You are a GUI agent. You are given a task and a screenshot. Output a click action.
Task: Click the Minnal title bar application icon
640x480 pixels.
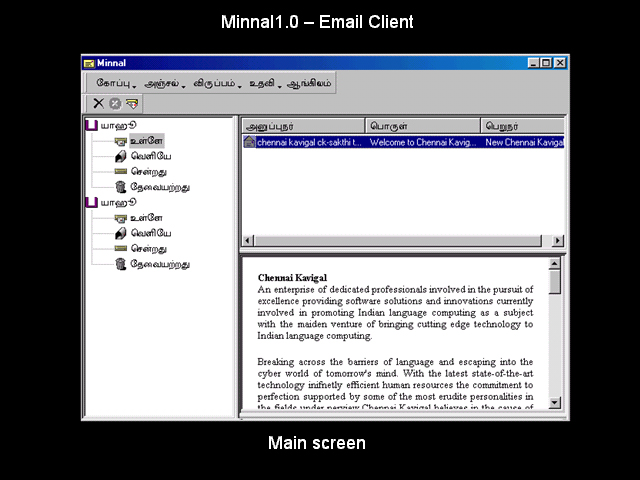[x=89, y=63]
